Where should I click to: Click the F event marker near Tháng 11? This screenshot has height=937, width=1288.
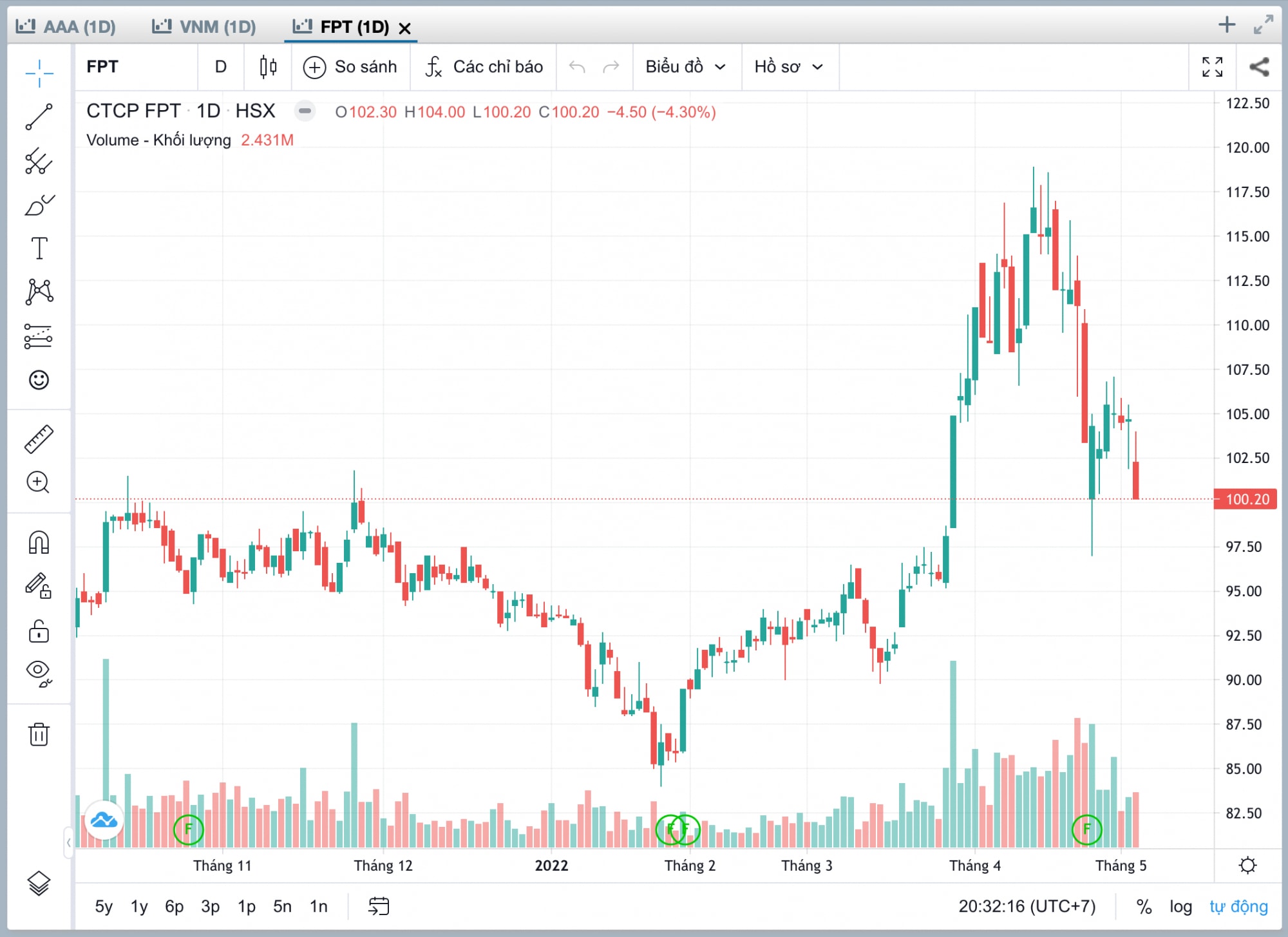(188, 829)
